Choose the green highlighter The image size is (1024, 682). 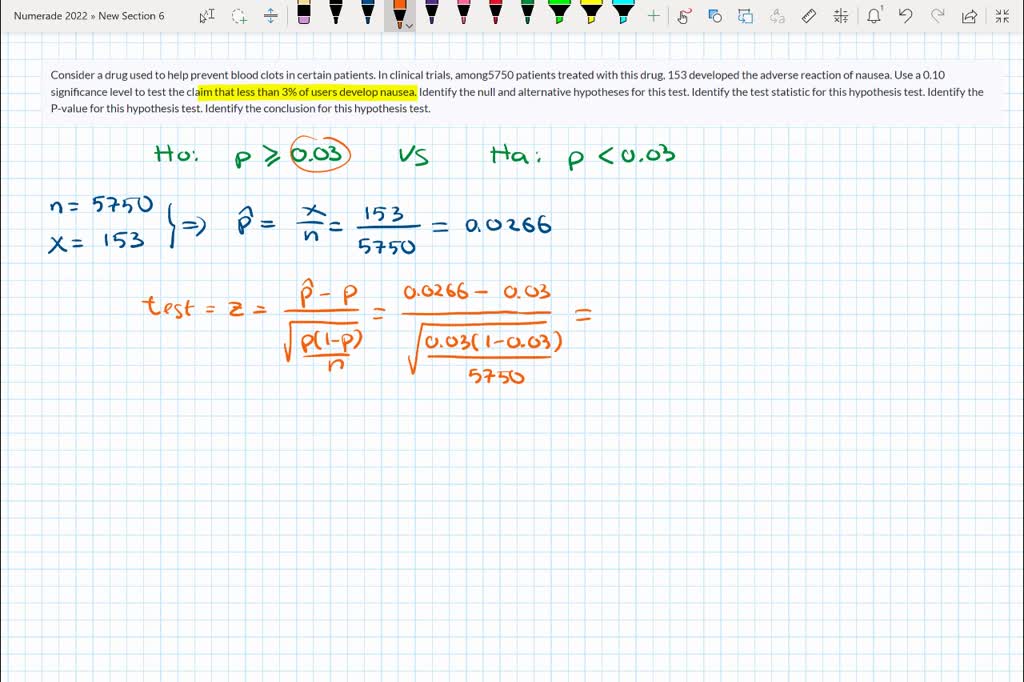[560, 13]
